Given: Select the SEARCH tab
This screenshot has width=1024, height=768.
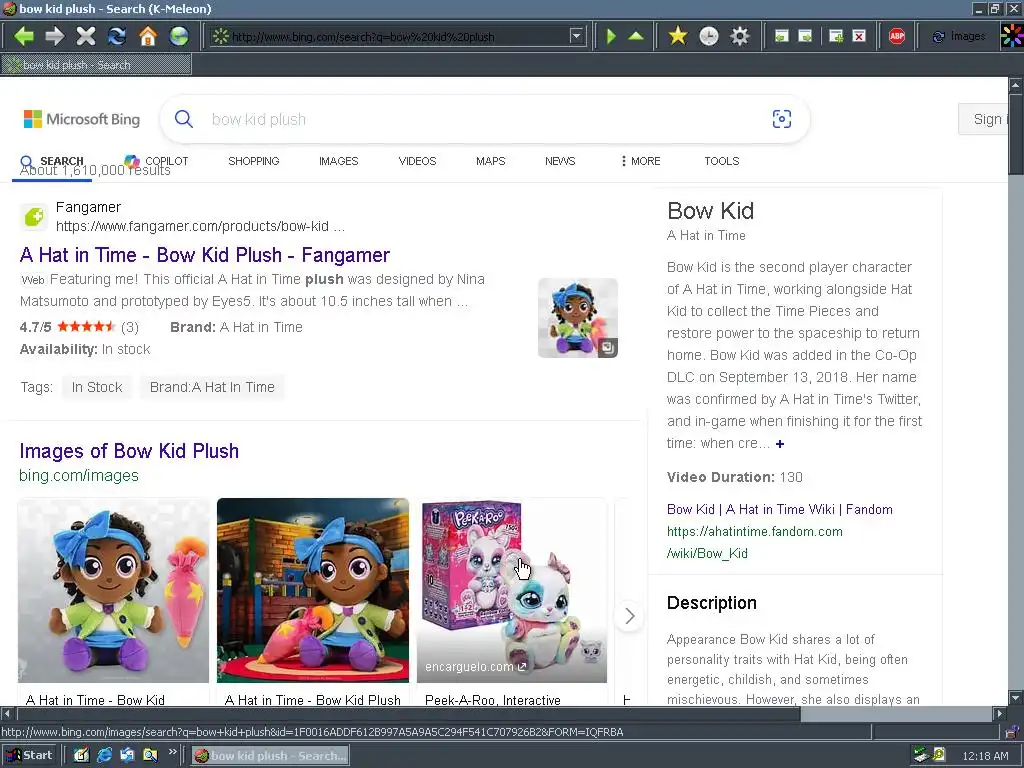Looking at the screenshot, I should pos(52,161).
